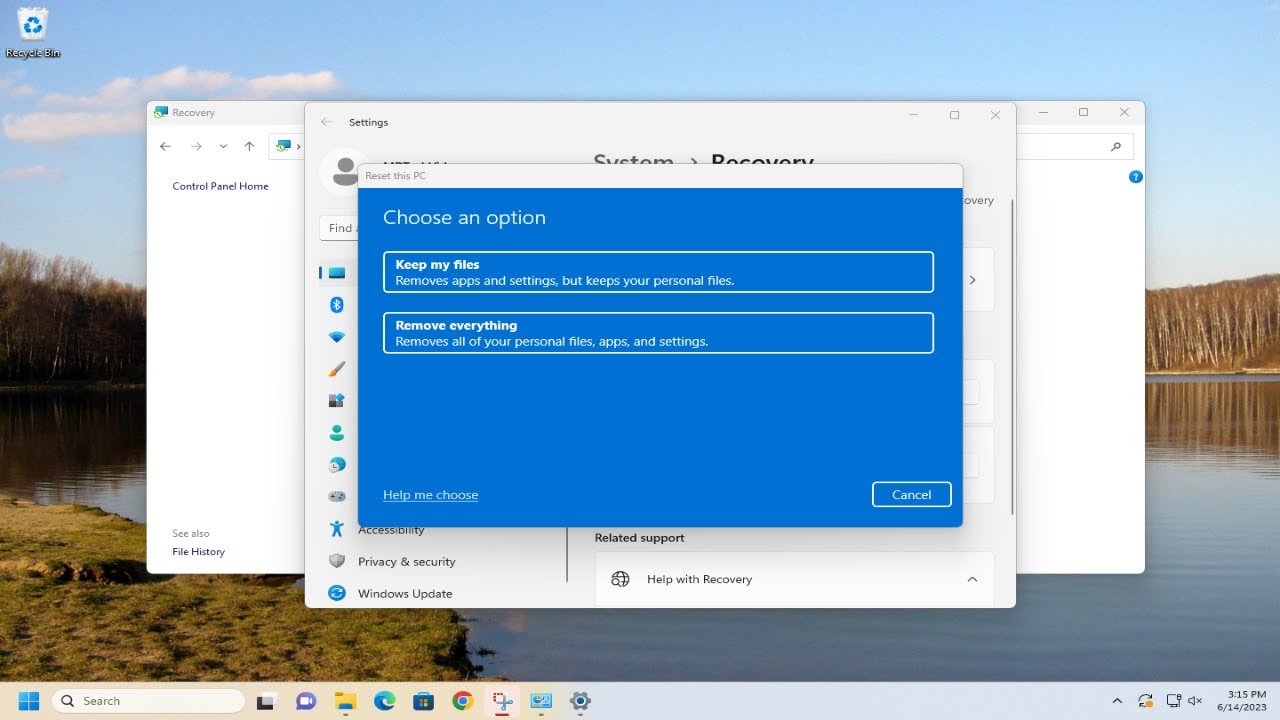Click the Settings page vertical scrollbar
This screenshot has height=720, width=1280.
tap(1013, 357)
